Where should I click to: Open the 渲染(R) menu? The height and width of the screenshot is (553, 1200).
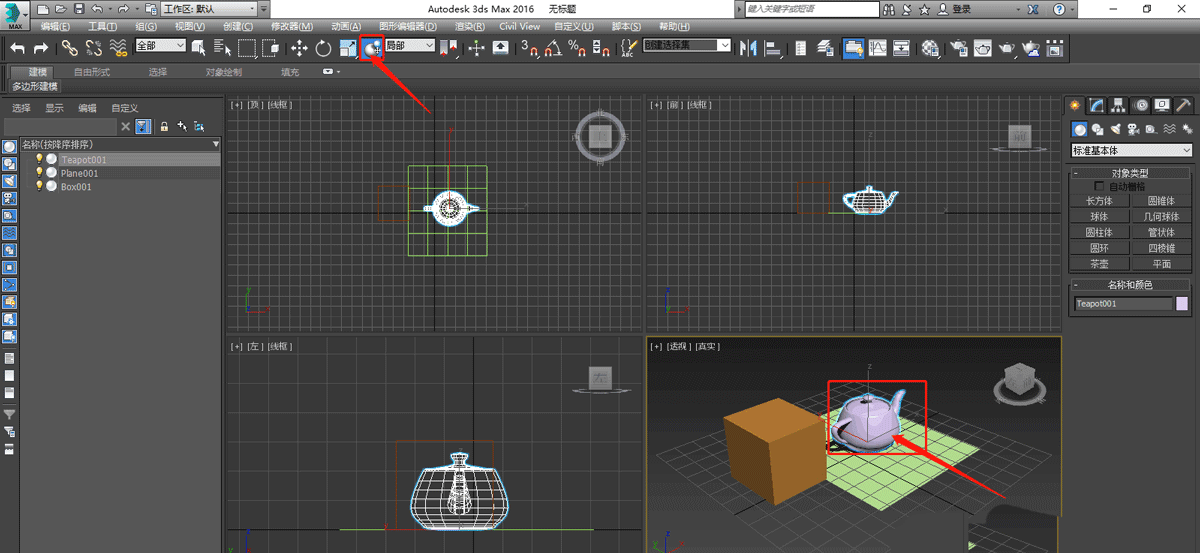coord(470,26)
